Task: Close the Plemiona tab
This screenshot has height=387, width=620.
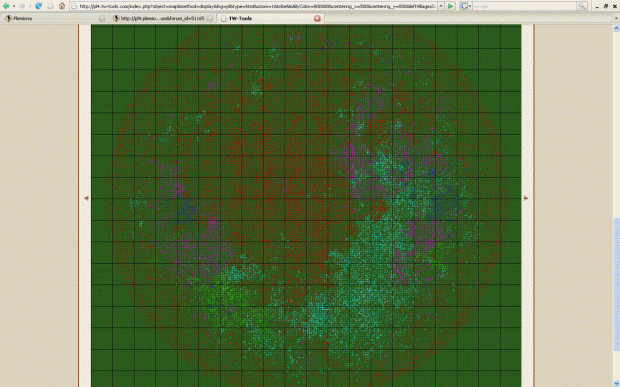Action: point(102,18)
